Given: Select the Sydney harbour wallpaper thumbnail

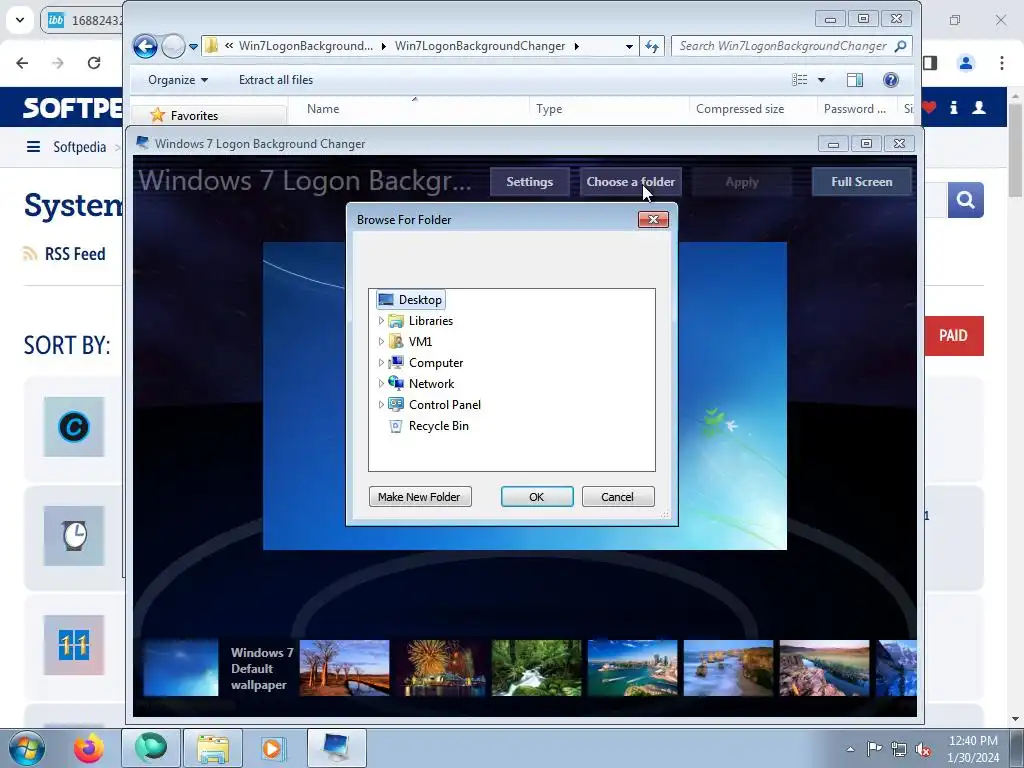Looking at the screenshot, I should pos(632,668).
